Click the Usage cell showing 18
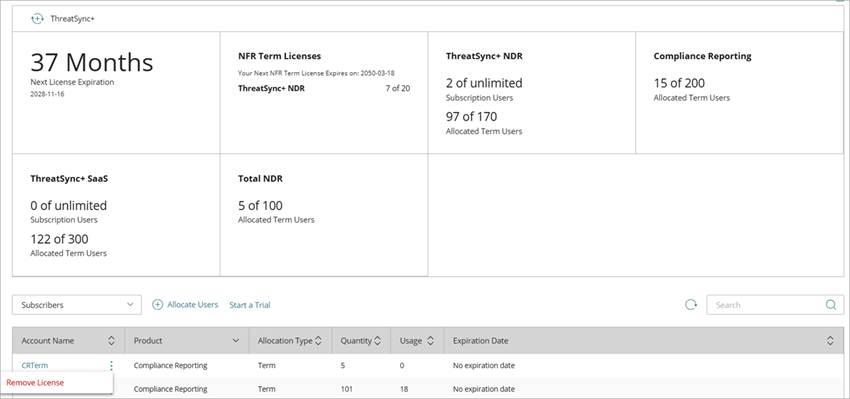This screenshot has height=399, width=850. coord(404,389)
